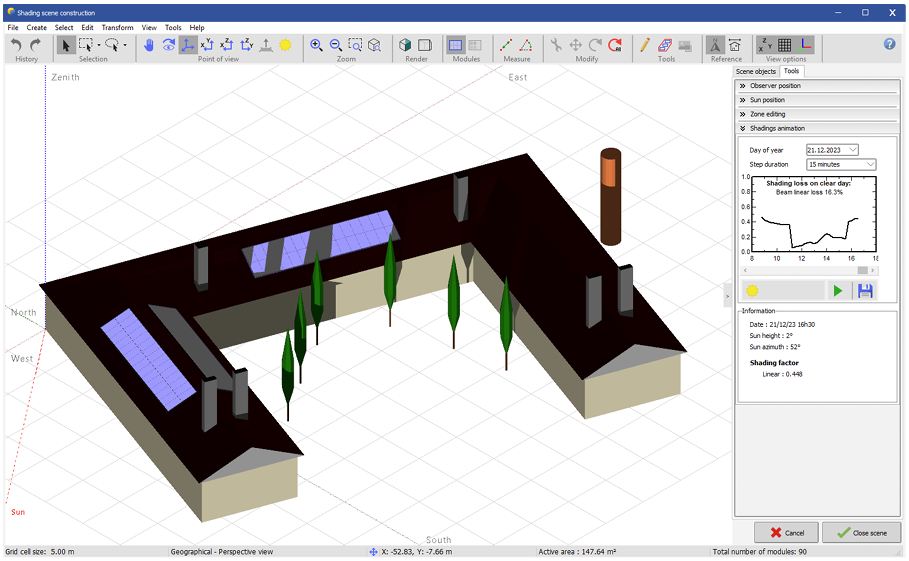Toggle the grid display in View options

pos(785,45)
